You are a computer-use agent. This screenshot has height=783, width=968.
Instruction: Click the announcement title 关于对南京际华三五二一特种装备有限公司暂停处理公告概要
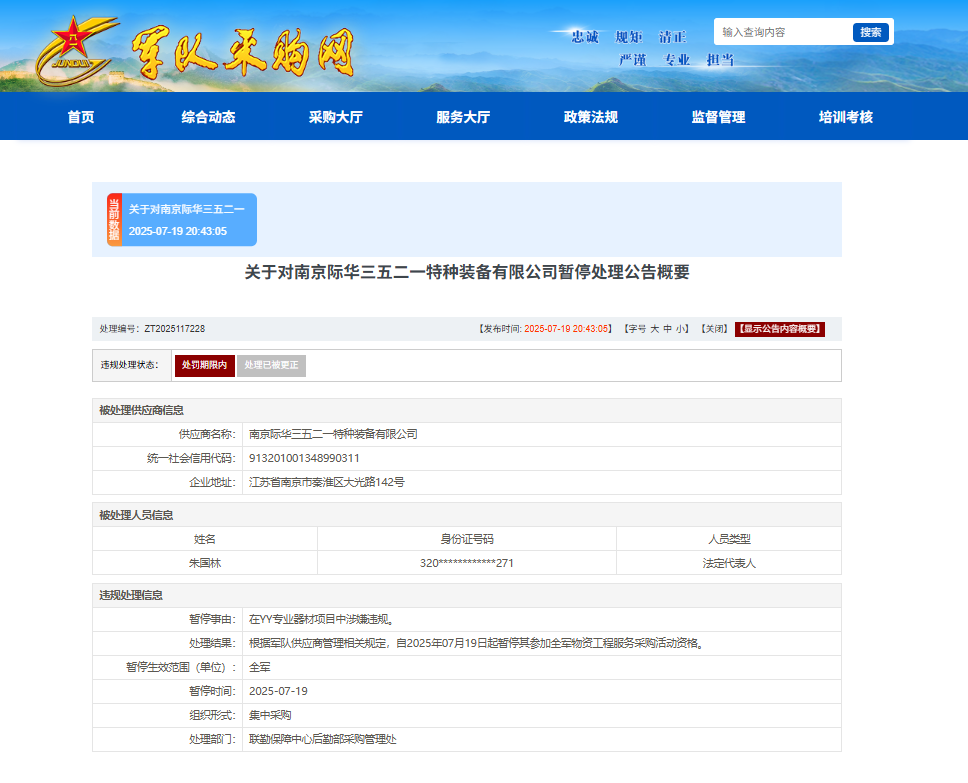tap(467, 272)
